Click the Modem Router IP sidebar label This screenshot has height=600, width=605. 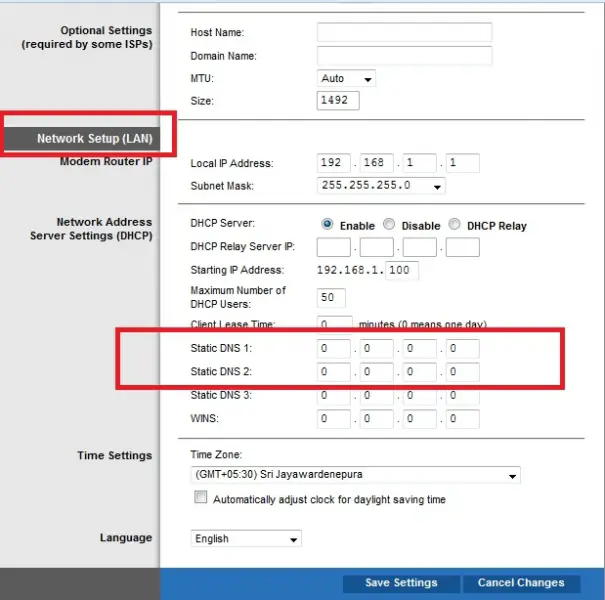[106, 161]
